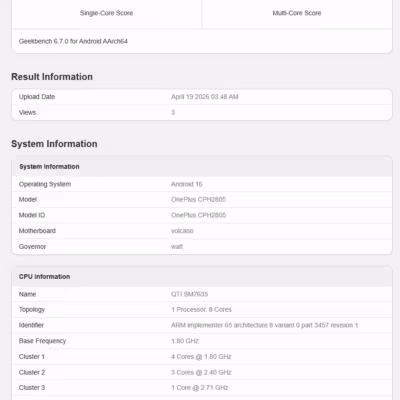This screenshot has width=400, height=400.
Task: Click the Views count value
Action: click(173, 113)
